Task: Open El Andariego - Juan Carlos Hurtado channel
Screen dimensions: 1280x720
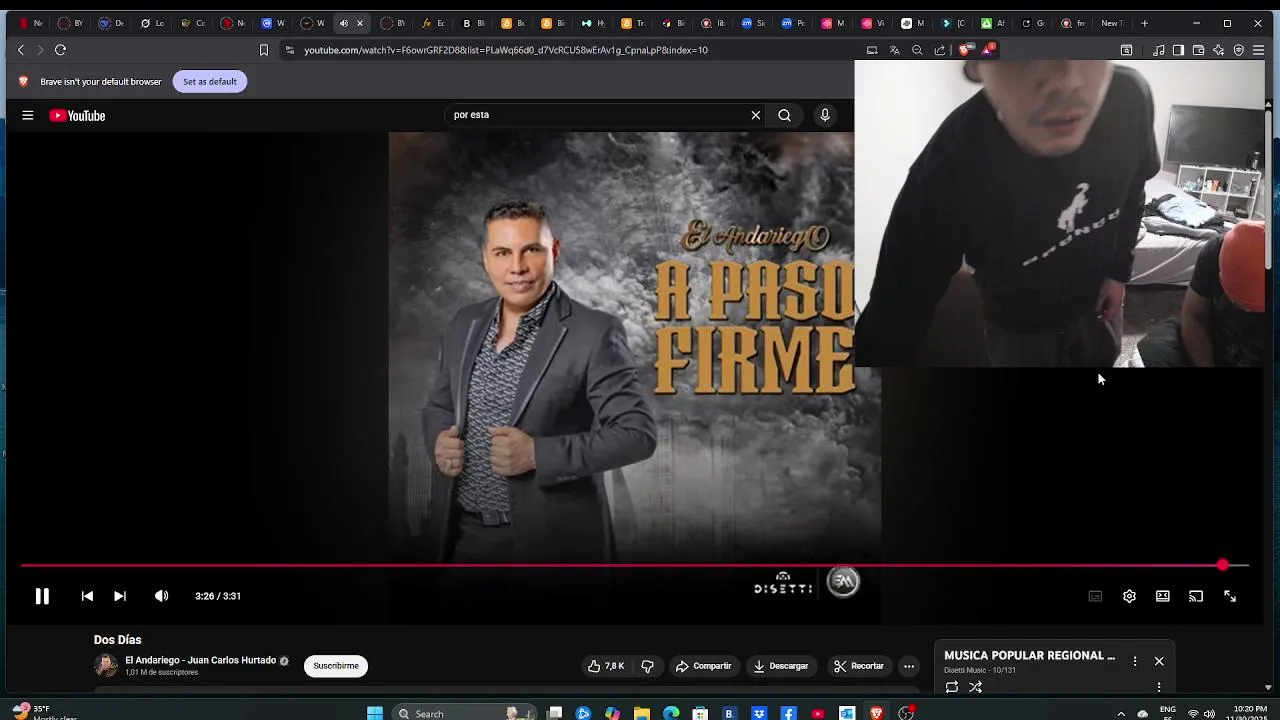Action: coord(200,660)
